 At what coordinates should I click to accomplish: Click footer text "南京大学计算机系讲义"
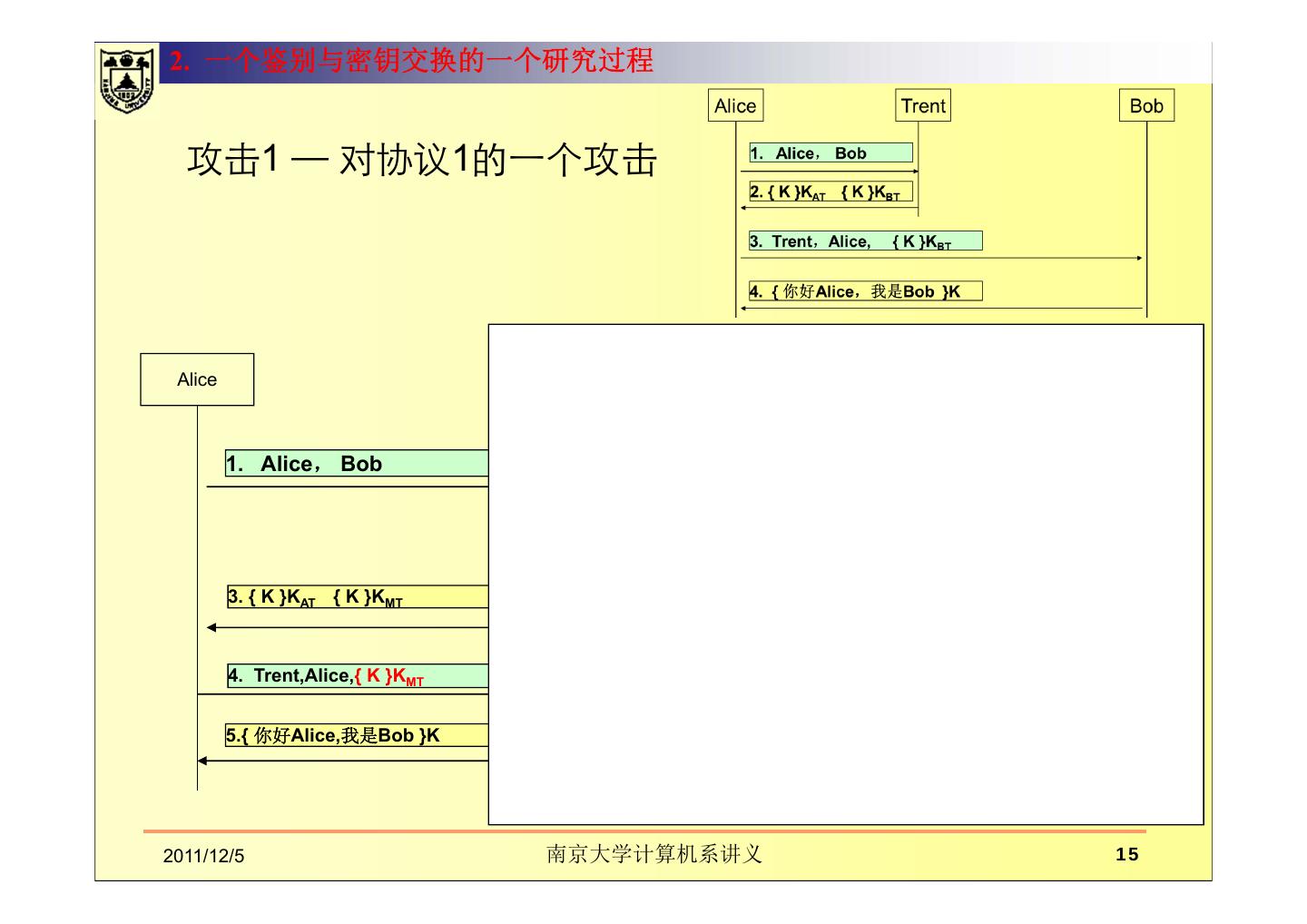654,854
